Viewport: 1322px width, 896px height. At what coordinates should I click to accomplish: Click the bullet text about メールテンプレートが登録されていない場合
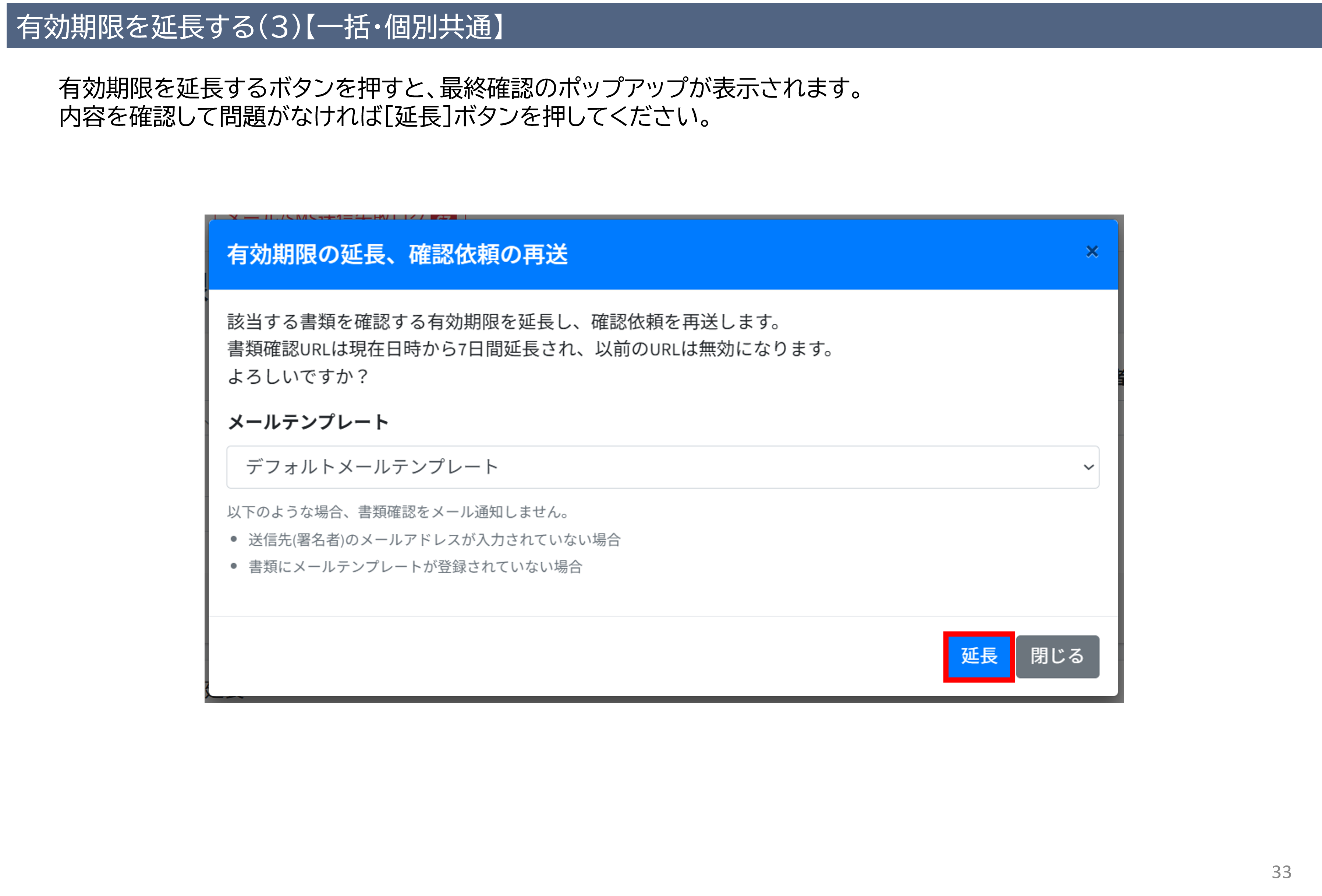click(415, 567)
